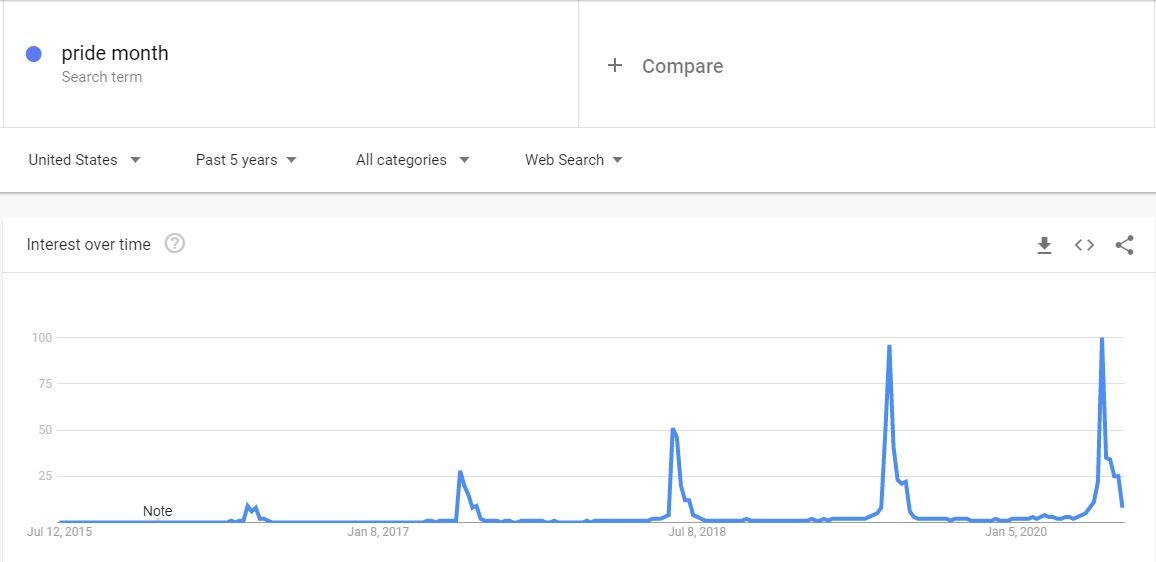Click the Note marker on the chart
Viewport: 1156px width, 562px height.
[157, 511]
